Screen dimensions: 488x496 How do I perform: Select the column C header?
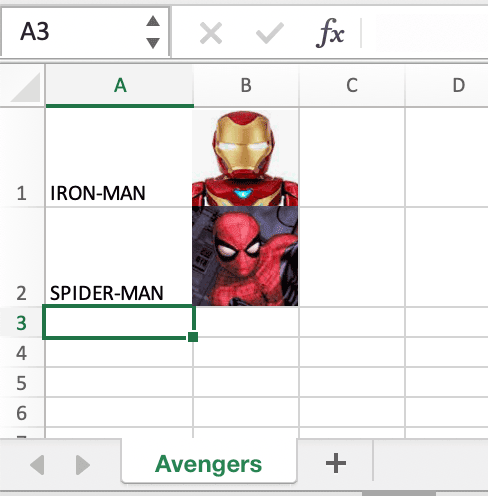click(352, 86)
